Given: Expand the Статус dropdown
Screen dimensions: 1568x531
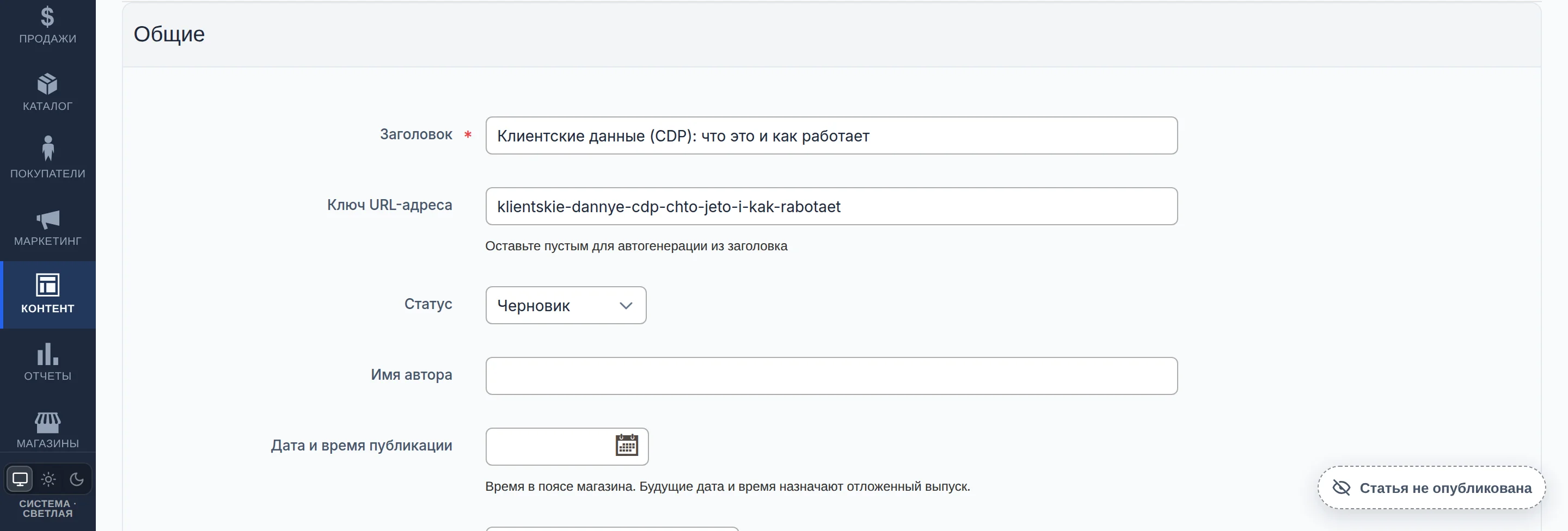Looking at the screenshot, I should coord(566,305).
